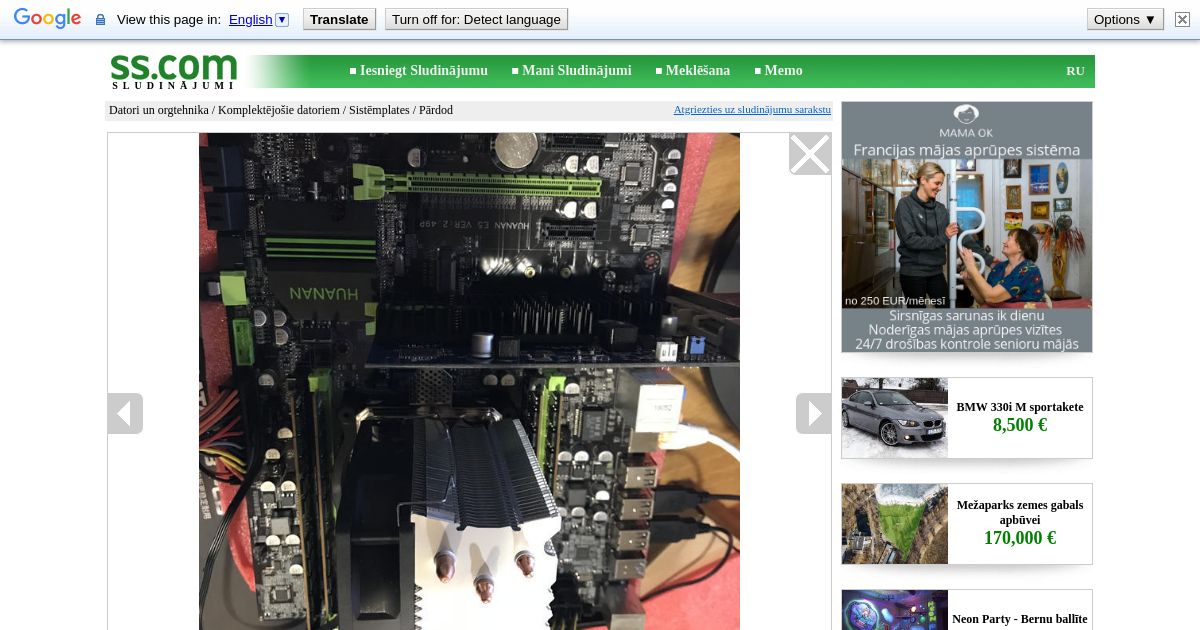The image size is (1200, 630).
Task: Click Pārdod breadcrumb link
Action: (x=436, y=110)
